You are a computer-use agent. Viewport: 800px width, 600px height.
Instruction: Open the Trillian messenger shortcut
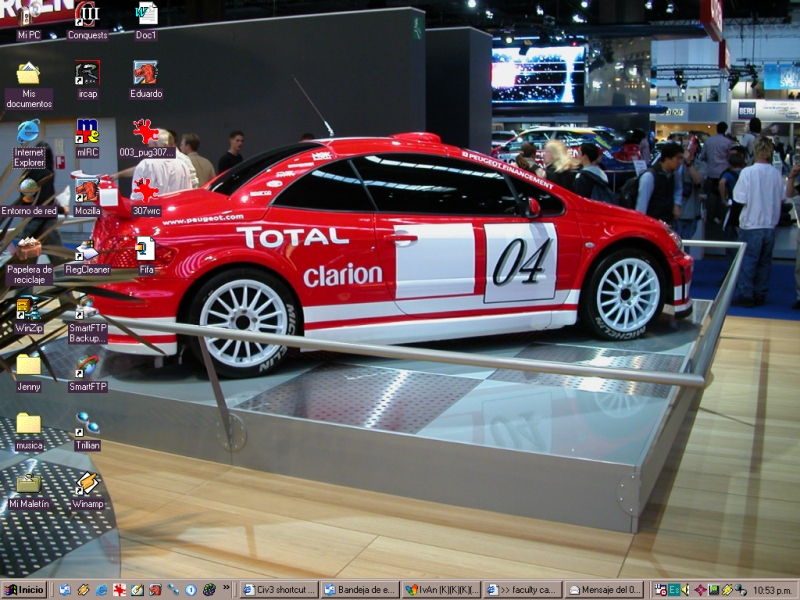point(87,425)
